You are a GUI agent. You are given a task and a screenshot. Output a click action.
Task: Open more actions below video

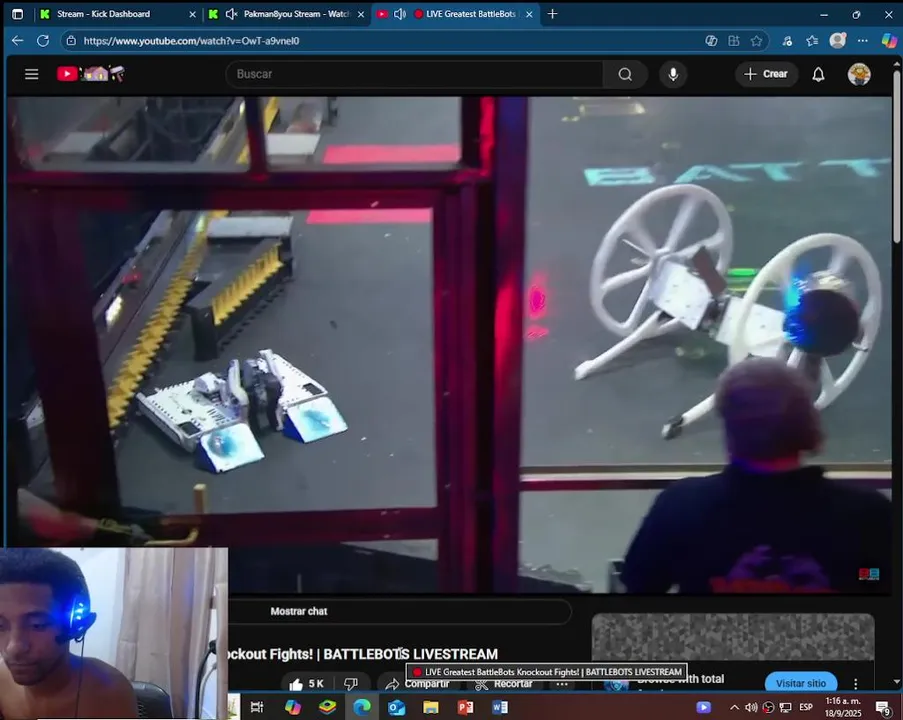pyautogui.click(x=562, y=684)
